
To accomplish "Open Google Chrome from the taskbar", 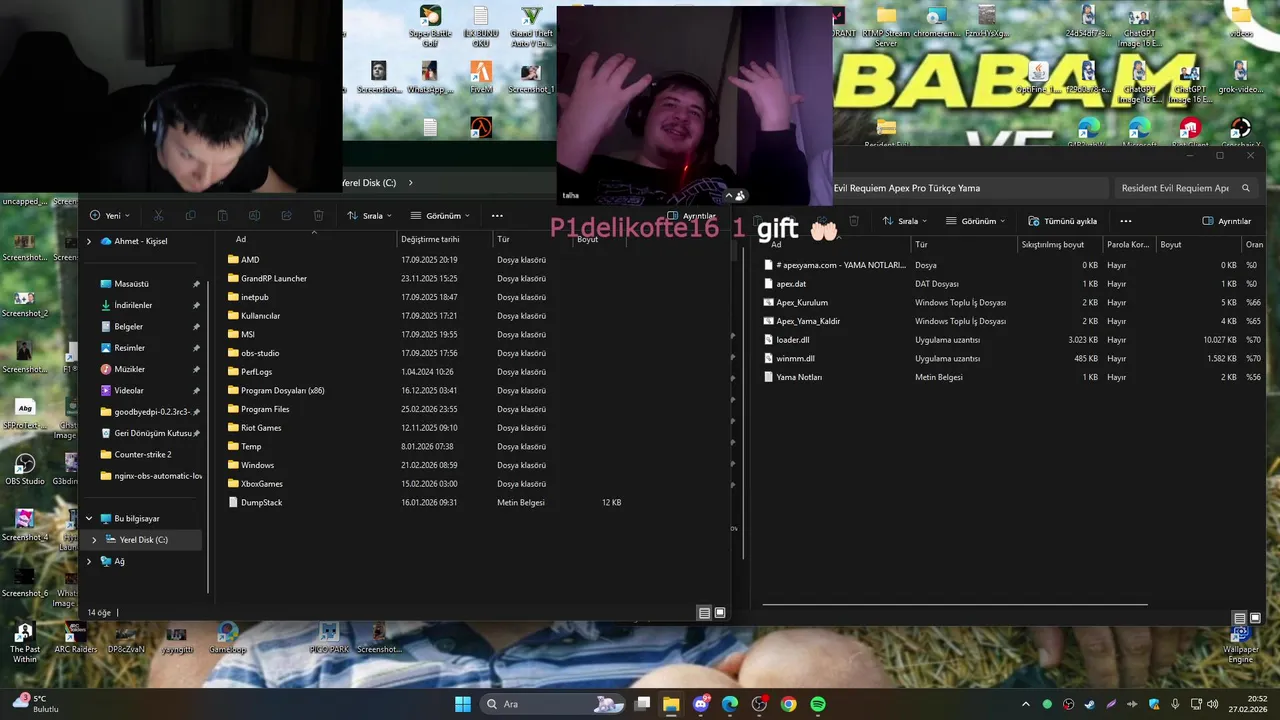I will click(789, 704).
